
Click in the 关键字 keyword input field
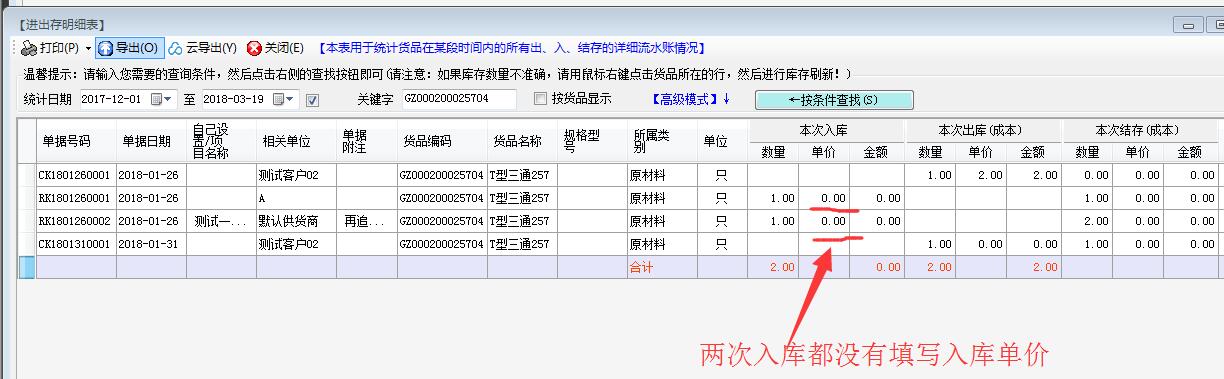[x=458, y=99]
